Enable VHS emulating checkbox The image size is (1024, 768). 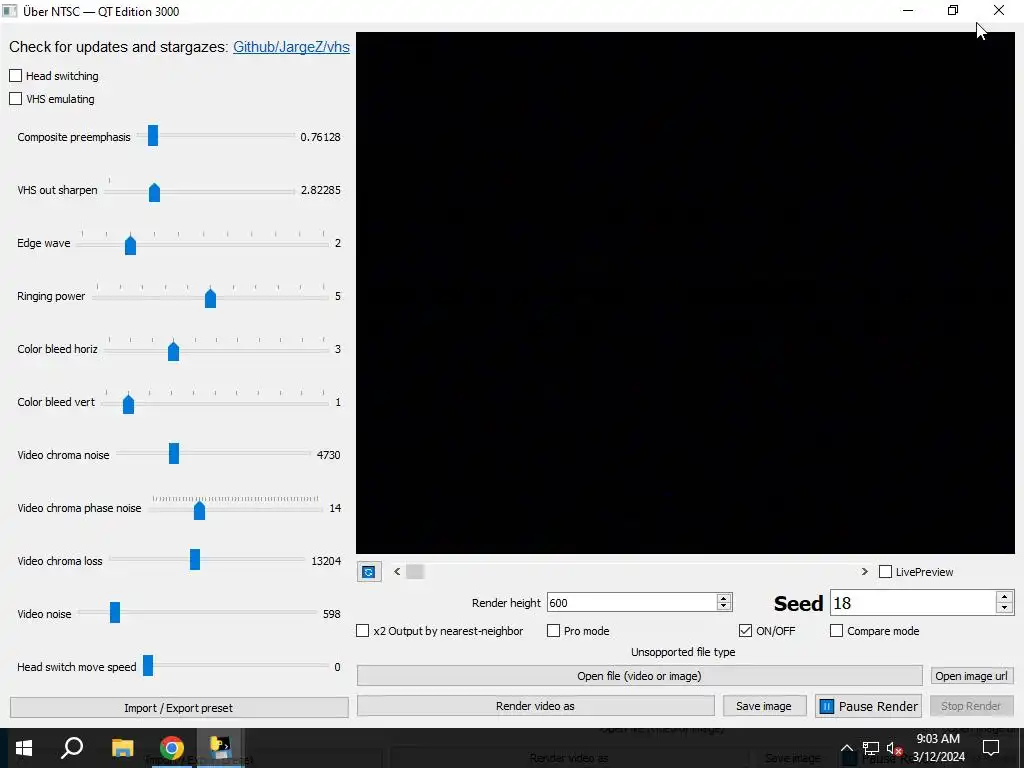(16, 99)
